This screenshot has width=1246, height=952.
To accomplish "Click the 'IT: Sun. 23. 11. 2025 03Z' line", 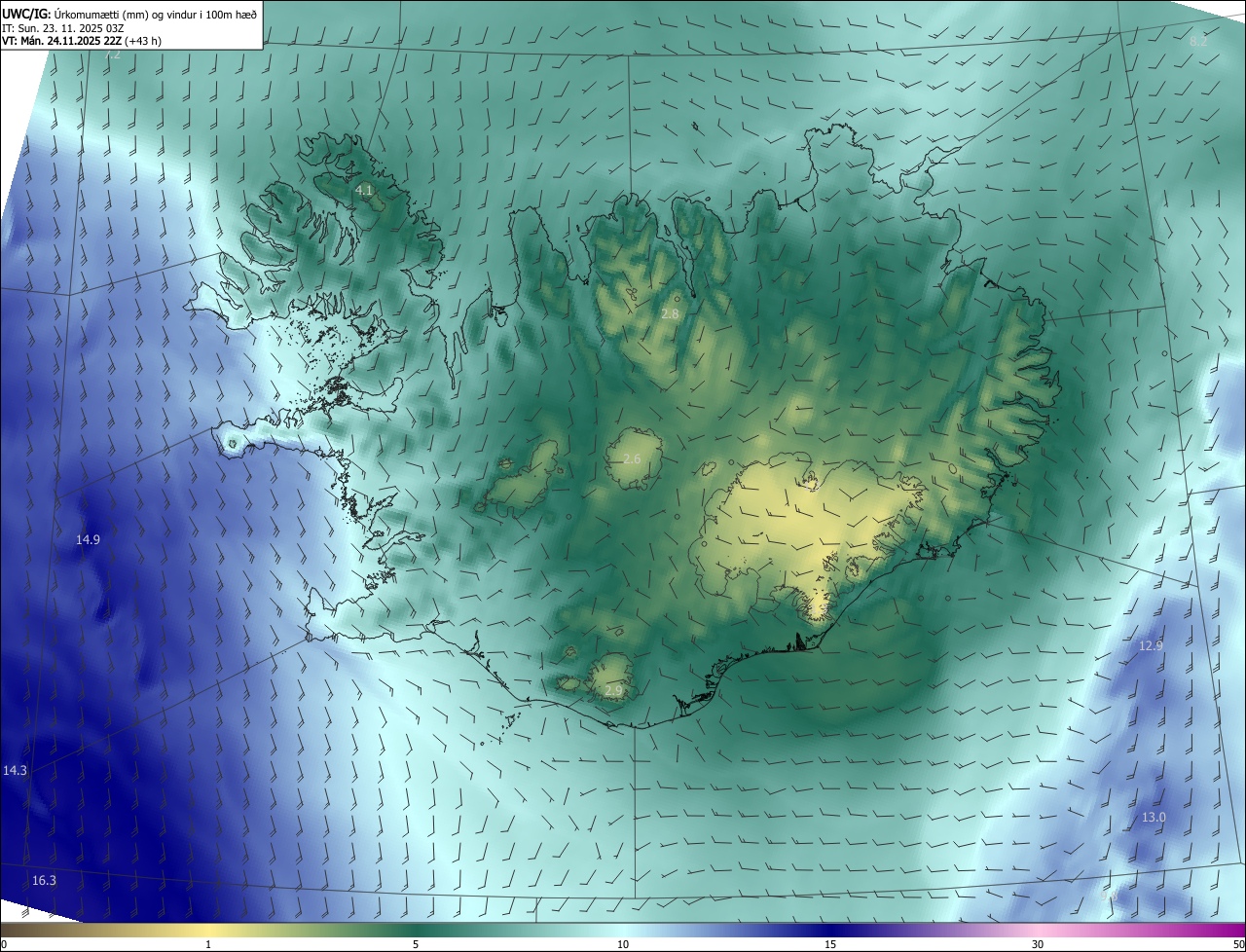I will (63, 28).
